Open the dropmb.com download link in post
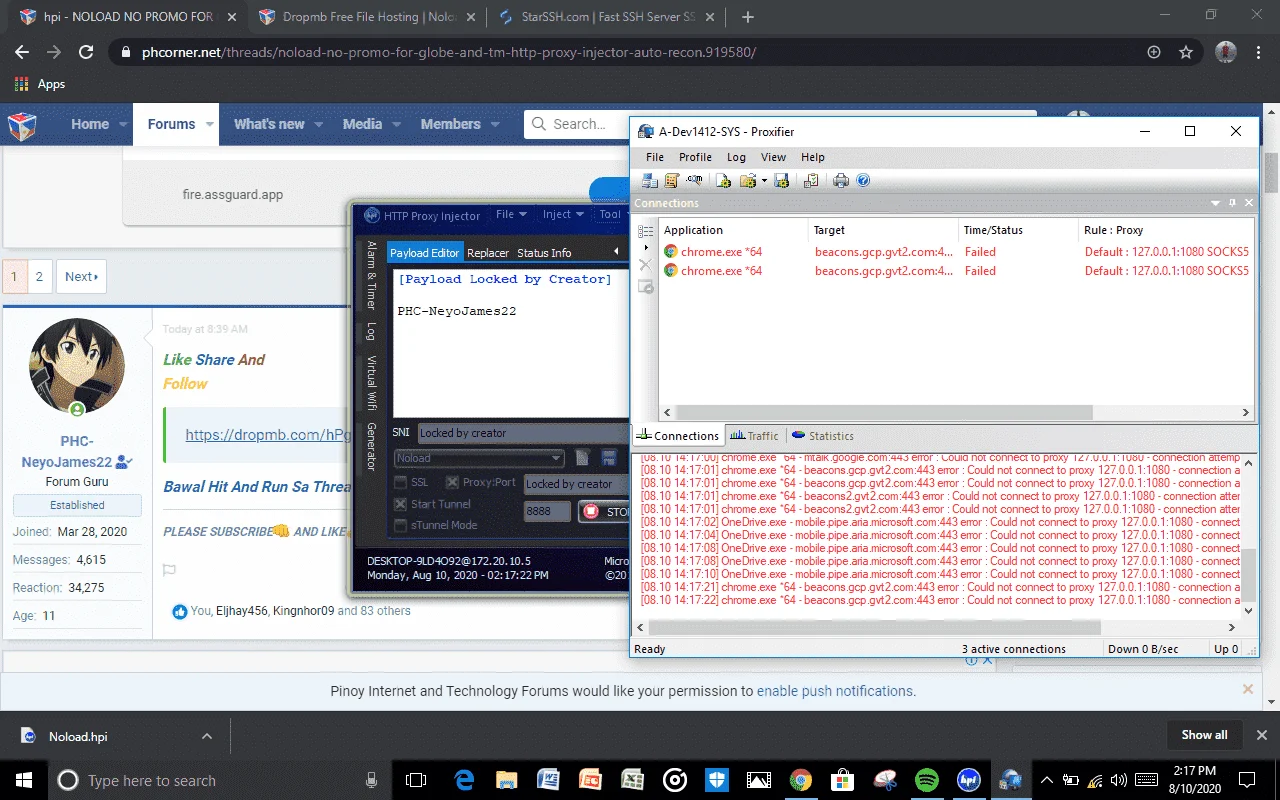1280x800 pixels. click(269, 435)
